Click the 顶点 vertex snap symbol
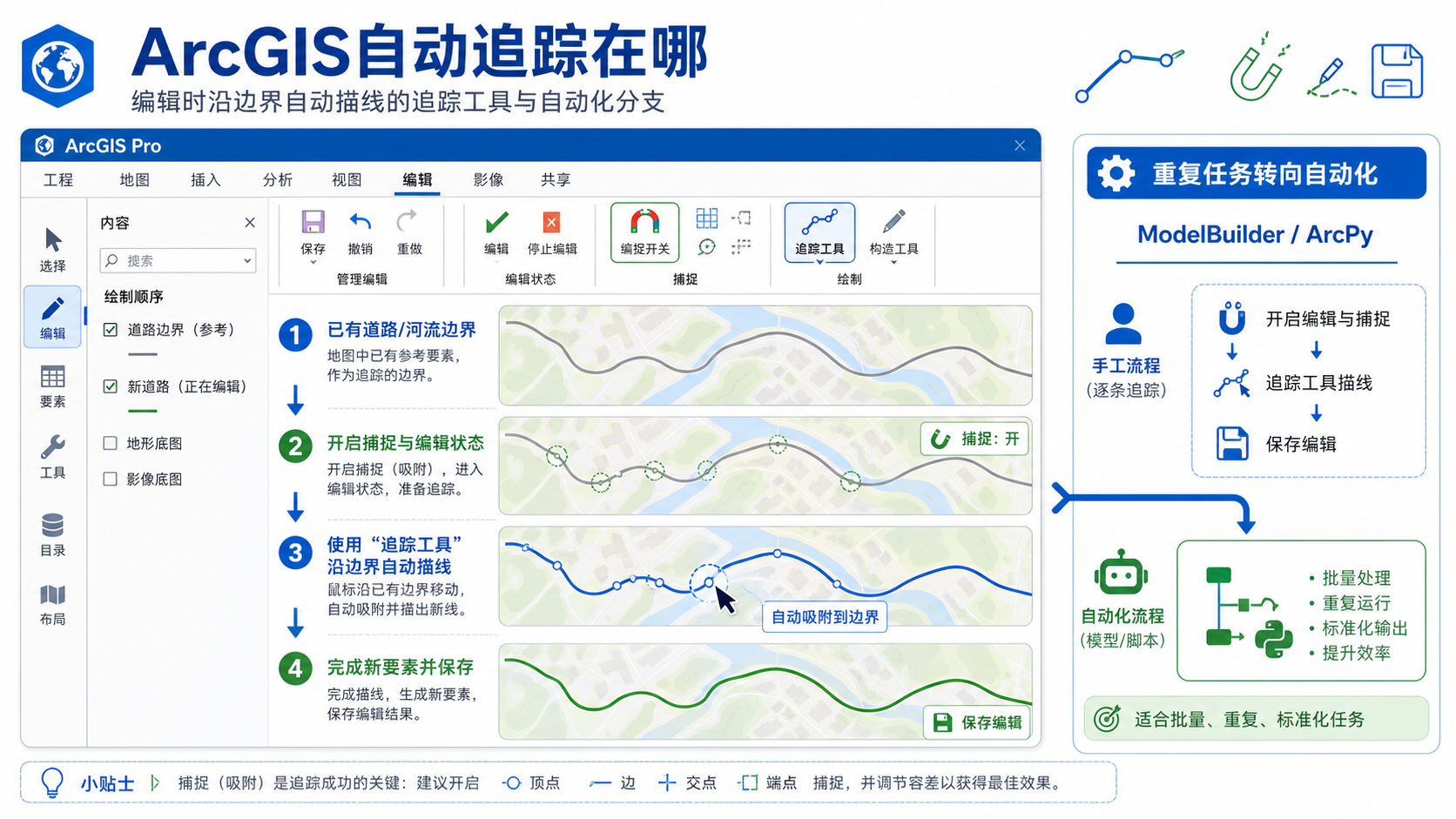1456x819 pixels. pyautogui.click(x=512, y=783)
